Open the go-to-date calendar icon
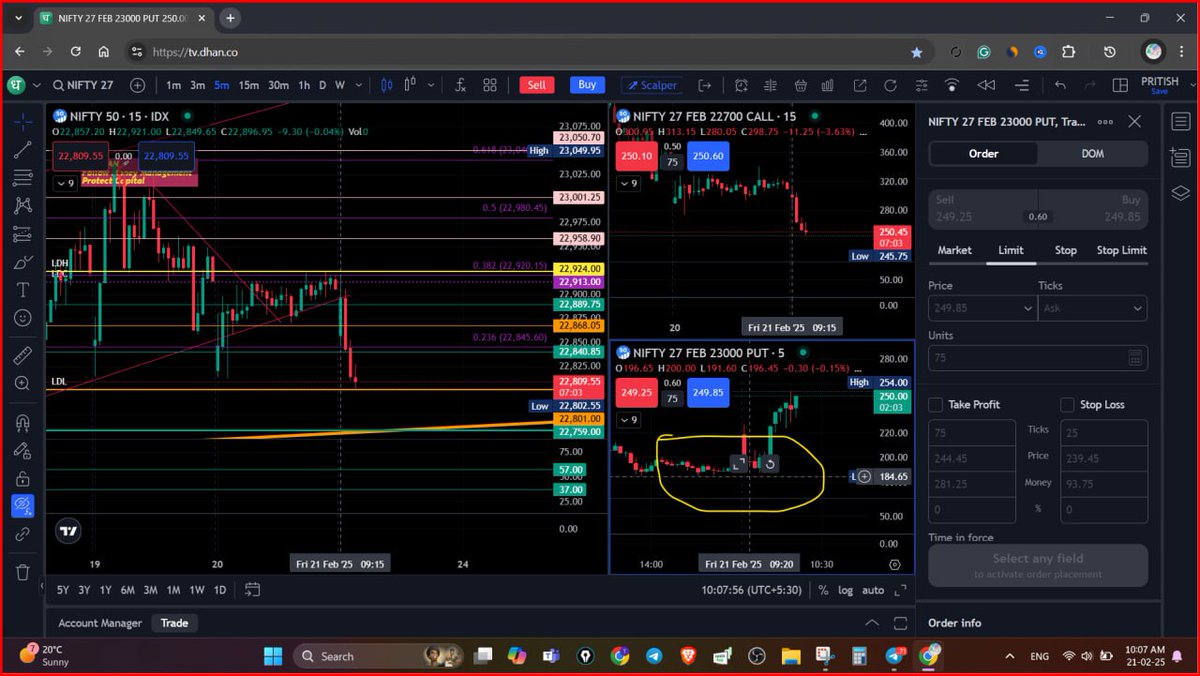The height and width of the screenshot is (676, 1200). pyautogui.click(x=251, y=590)
